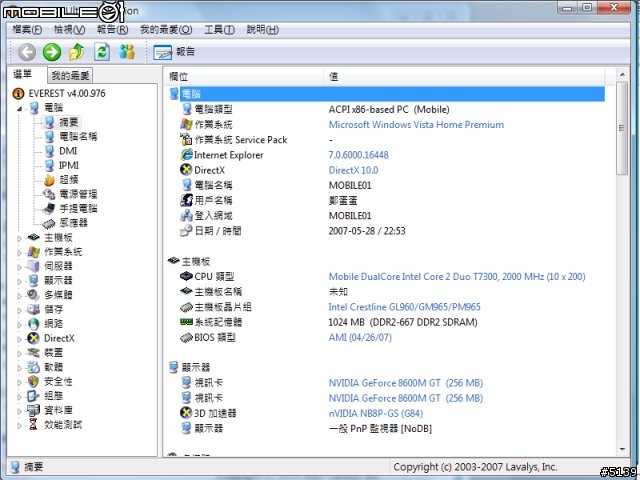Select the ACPI x86-based PC (Mobile) value

pos(389,109)
